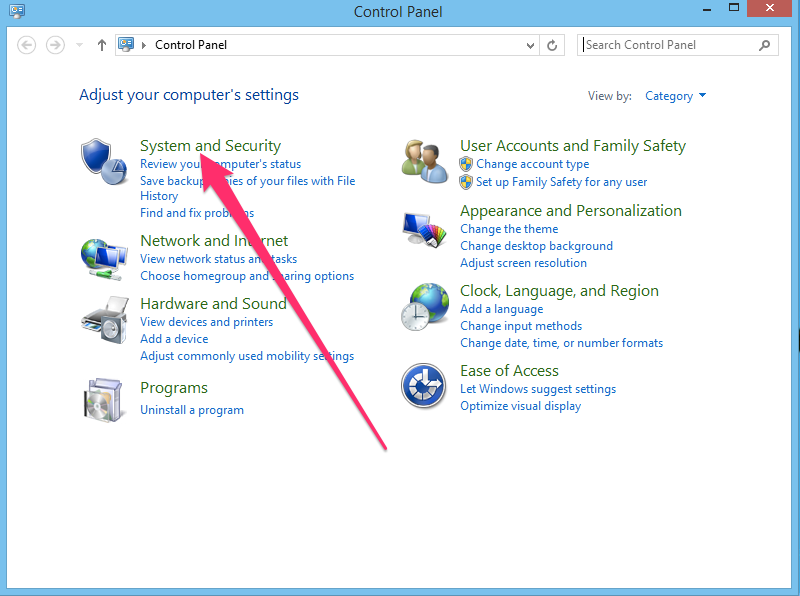Viewport: 800px width, 596px height.
Task: Refresh the Control Panel view
Action: tap(552, 45)
